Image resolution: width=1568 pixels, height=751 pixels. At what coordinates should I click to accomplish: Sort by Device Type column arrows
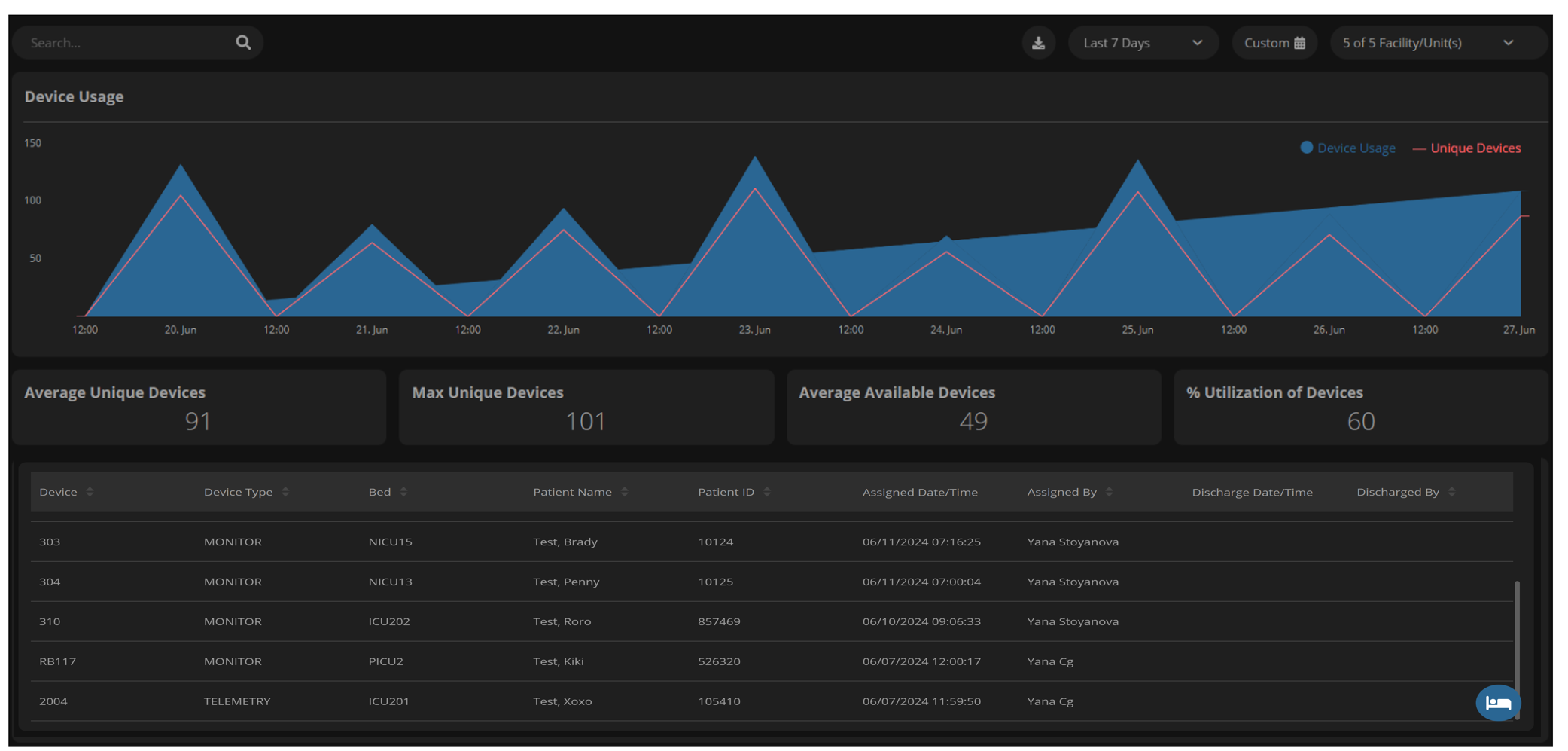point(285,492)
